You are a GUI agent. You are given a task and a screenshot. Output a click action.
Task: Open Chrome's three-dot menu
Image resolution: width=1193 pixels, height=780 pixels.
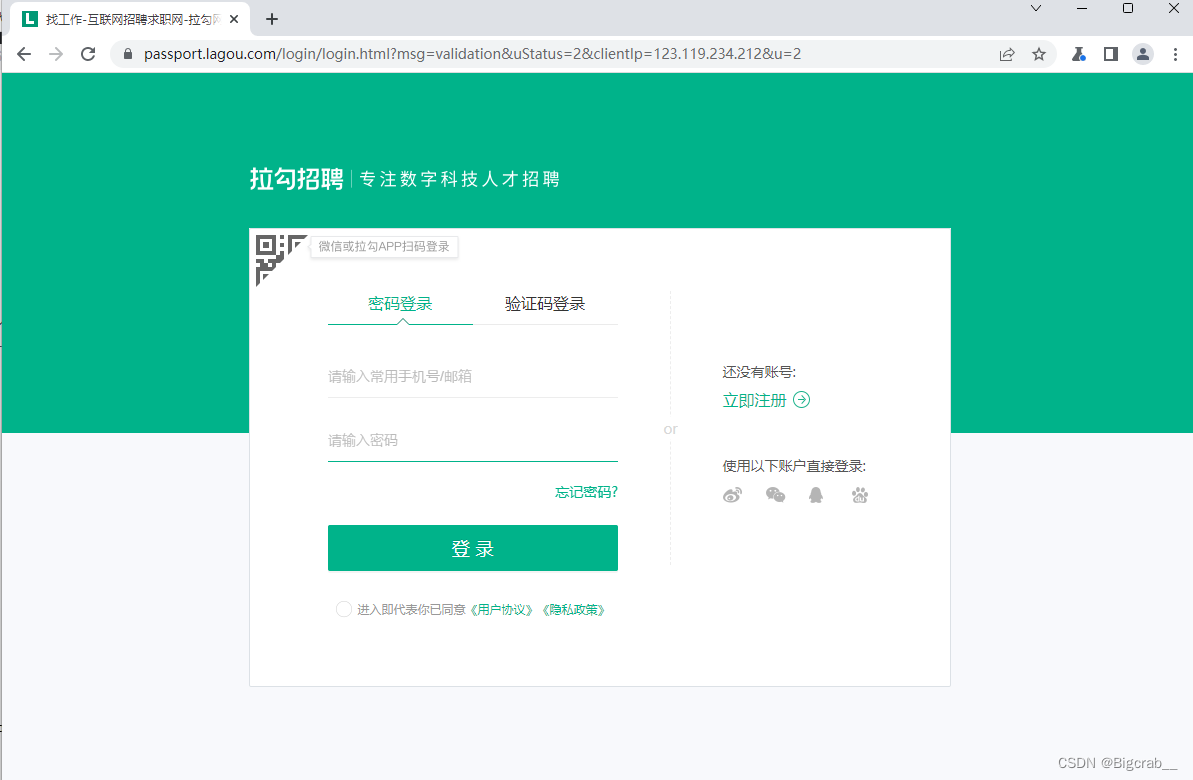(x=1174, y=54)
